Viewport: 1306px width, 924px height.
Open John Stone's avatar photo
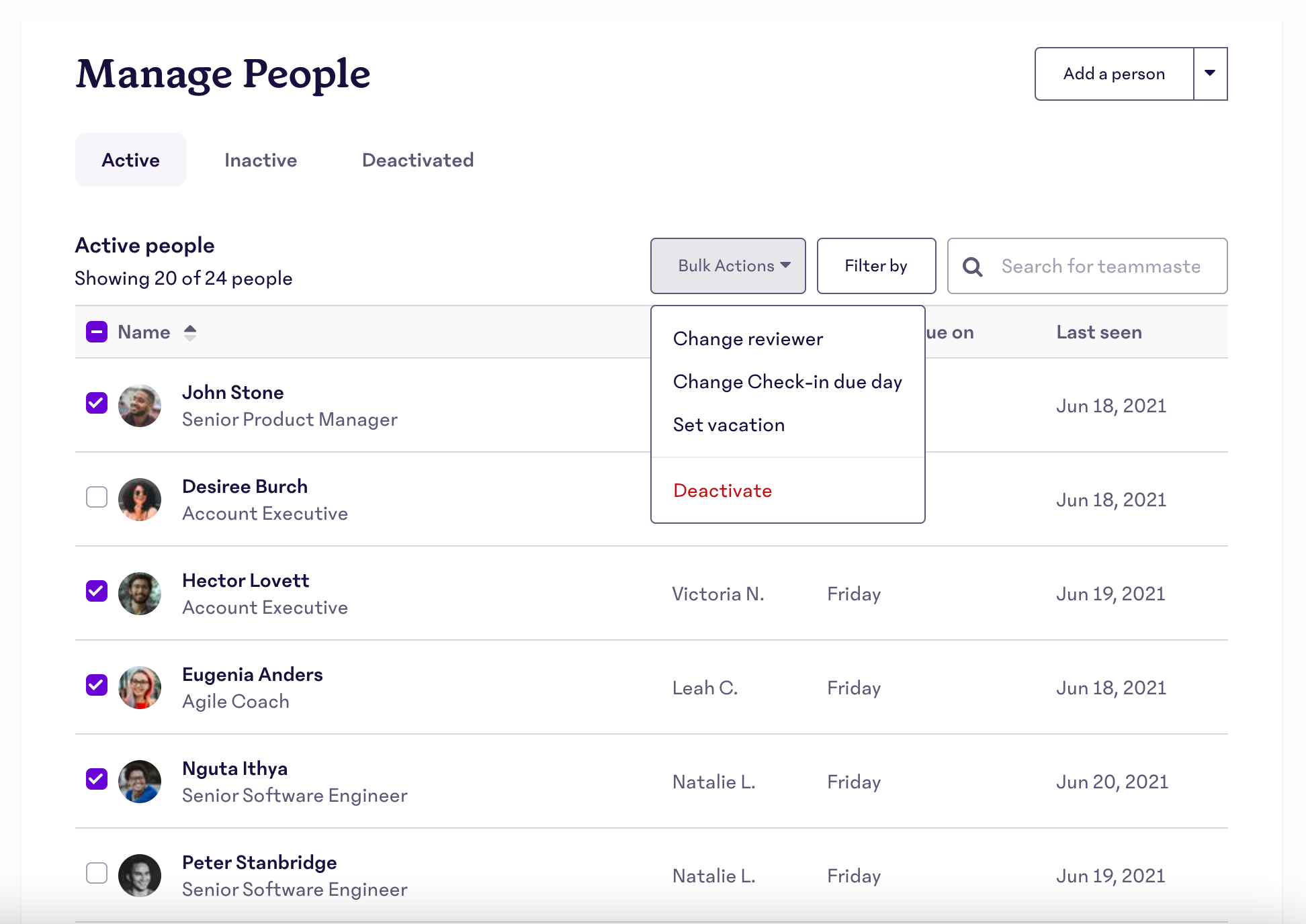140,406
